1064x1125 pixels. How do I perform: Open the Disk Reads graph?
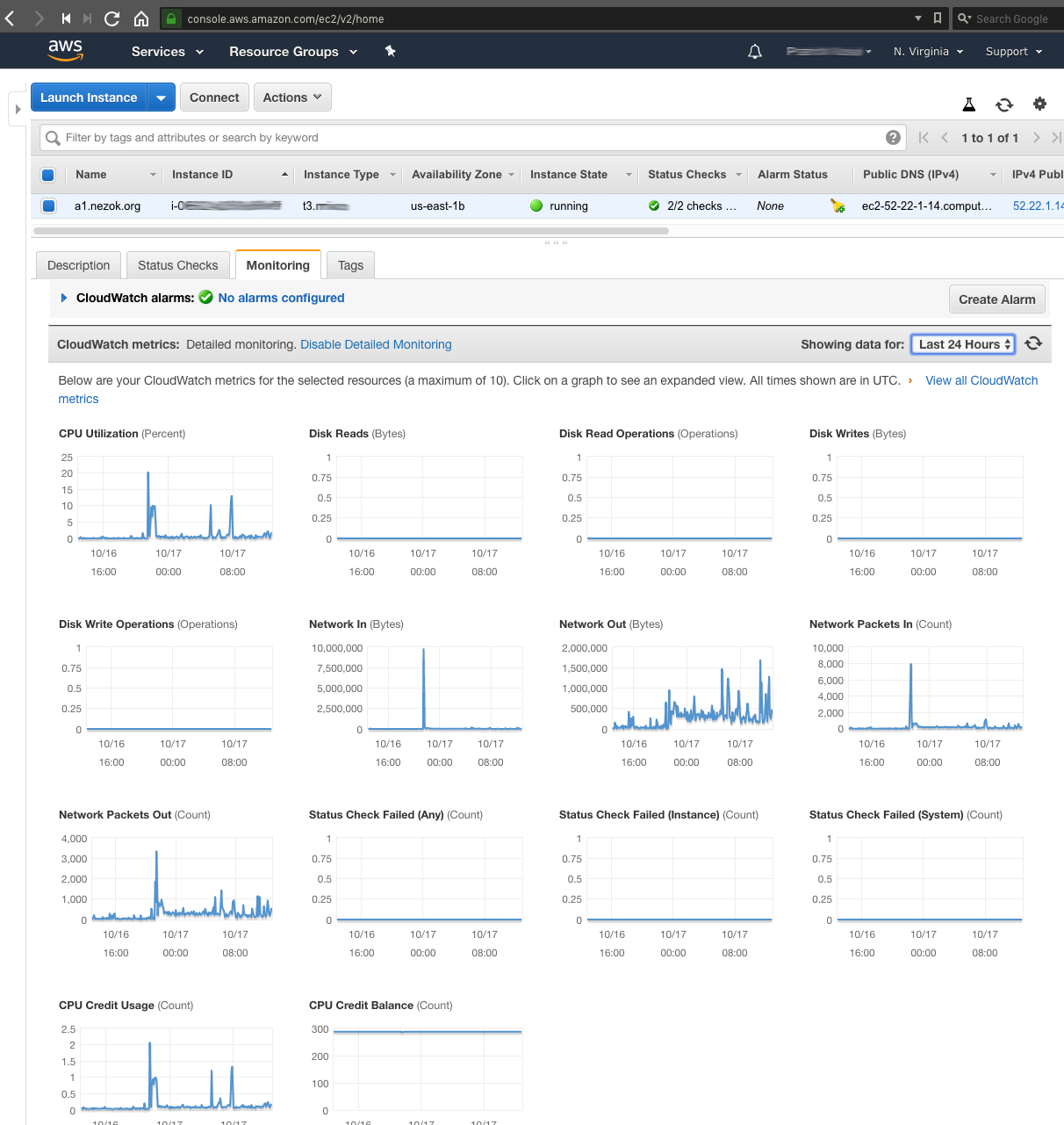429,497
